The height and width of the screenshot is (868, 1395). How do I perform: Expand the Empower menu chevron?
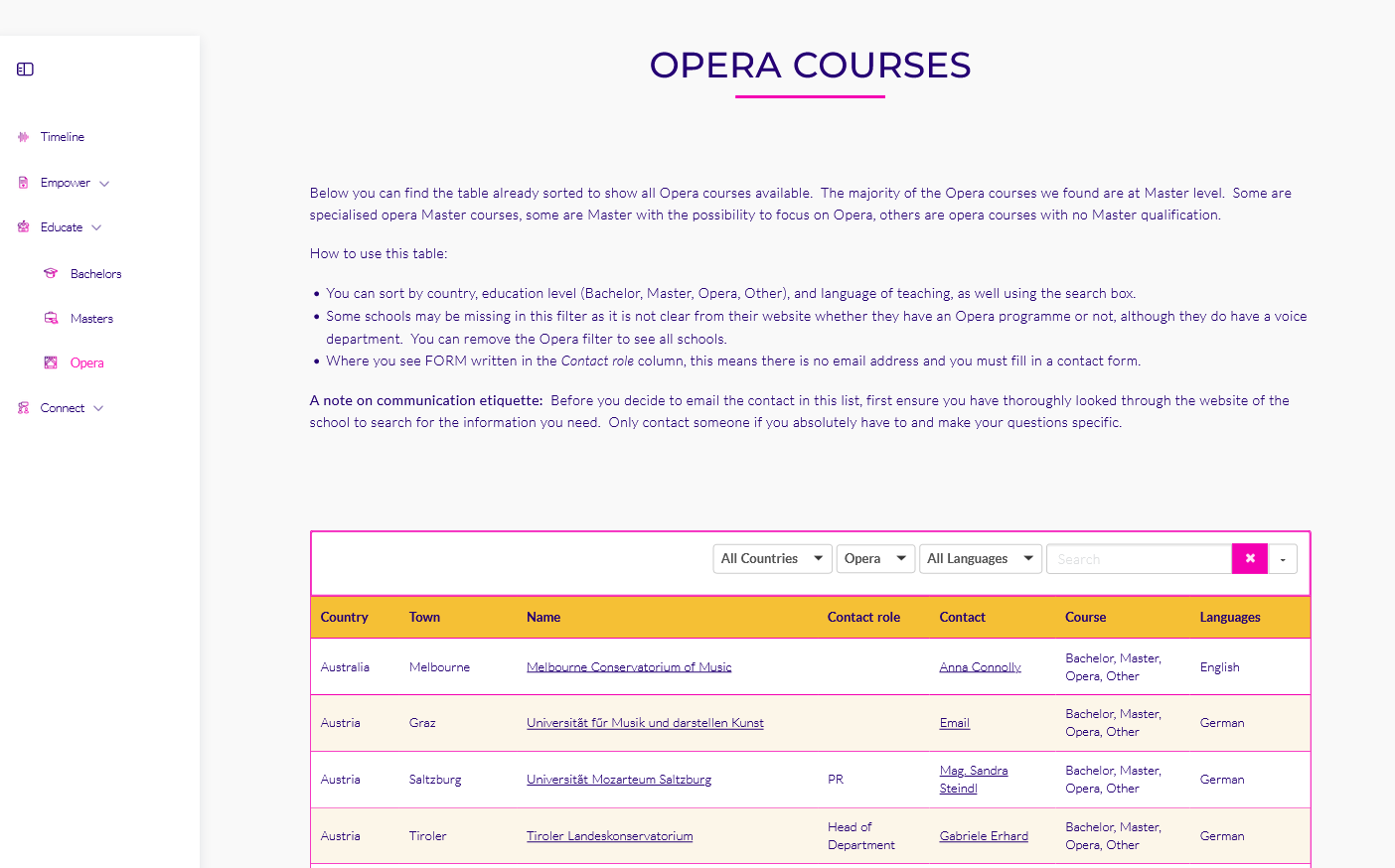pos(104,184)
